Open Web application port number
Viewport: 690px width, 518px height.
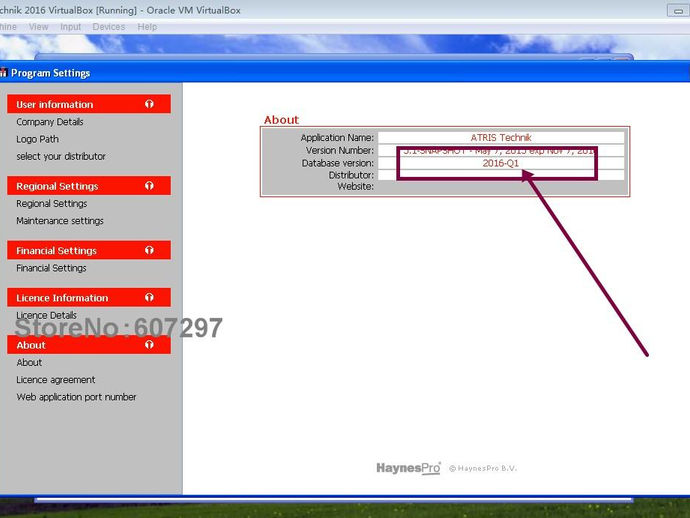pyautogui.click(x=76, y=397)
